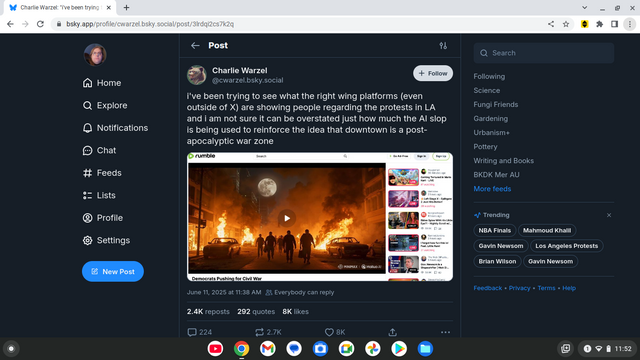
Task: Open the Fungi Friends feed
Action: click(496, 104)
